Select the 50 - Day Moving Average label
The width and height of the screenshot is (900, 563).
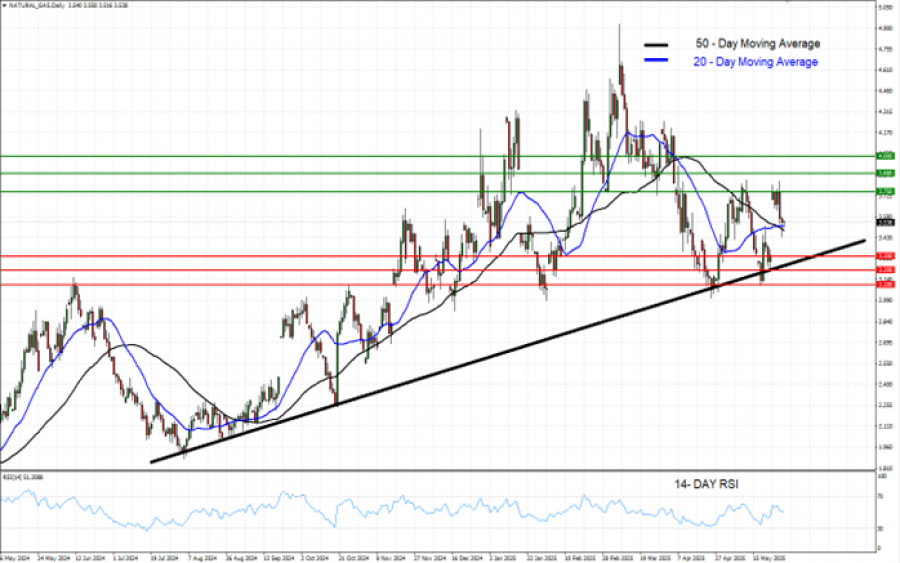(757, 44)
